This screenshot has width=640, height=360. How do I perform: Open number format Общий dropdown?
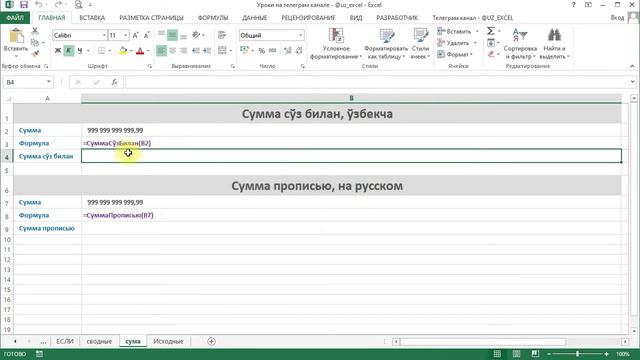pyautogui.click(x=300, y=36)
